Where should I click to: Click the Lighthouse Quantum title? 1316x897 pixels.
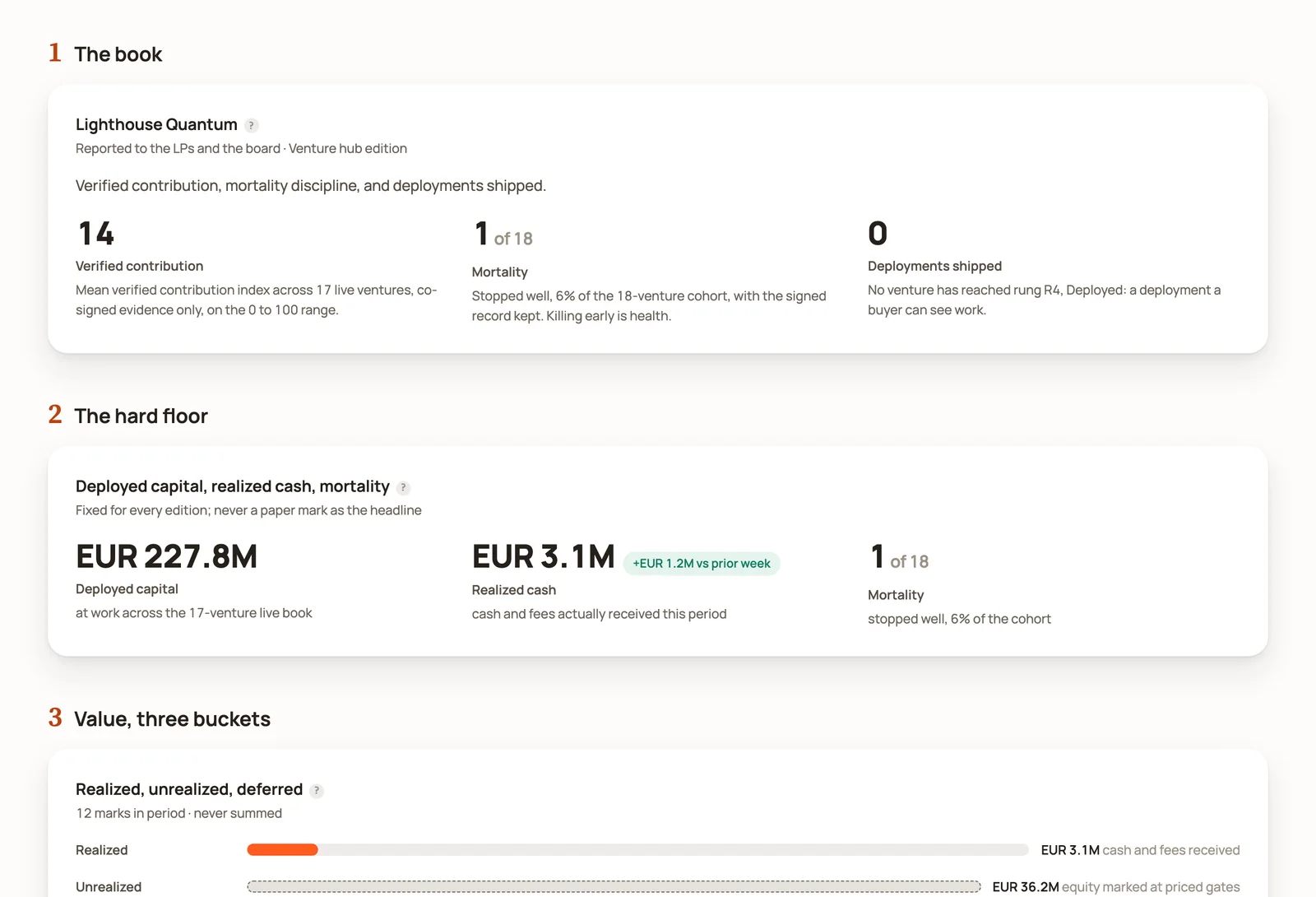pyautogui.click(x=156, y=125)
